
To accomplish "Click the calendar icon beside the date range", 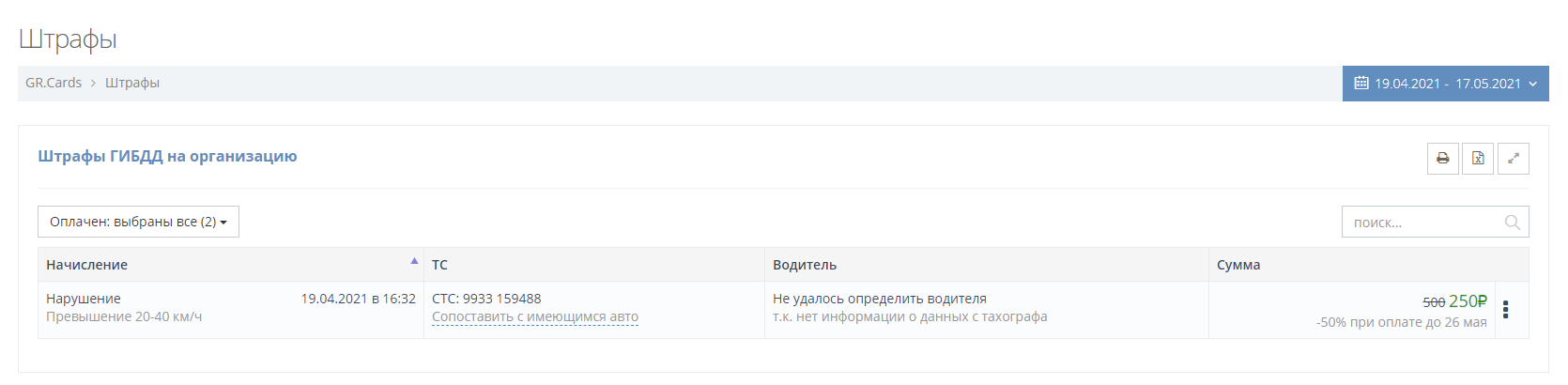I will click(1360, 84).
